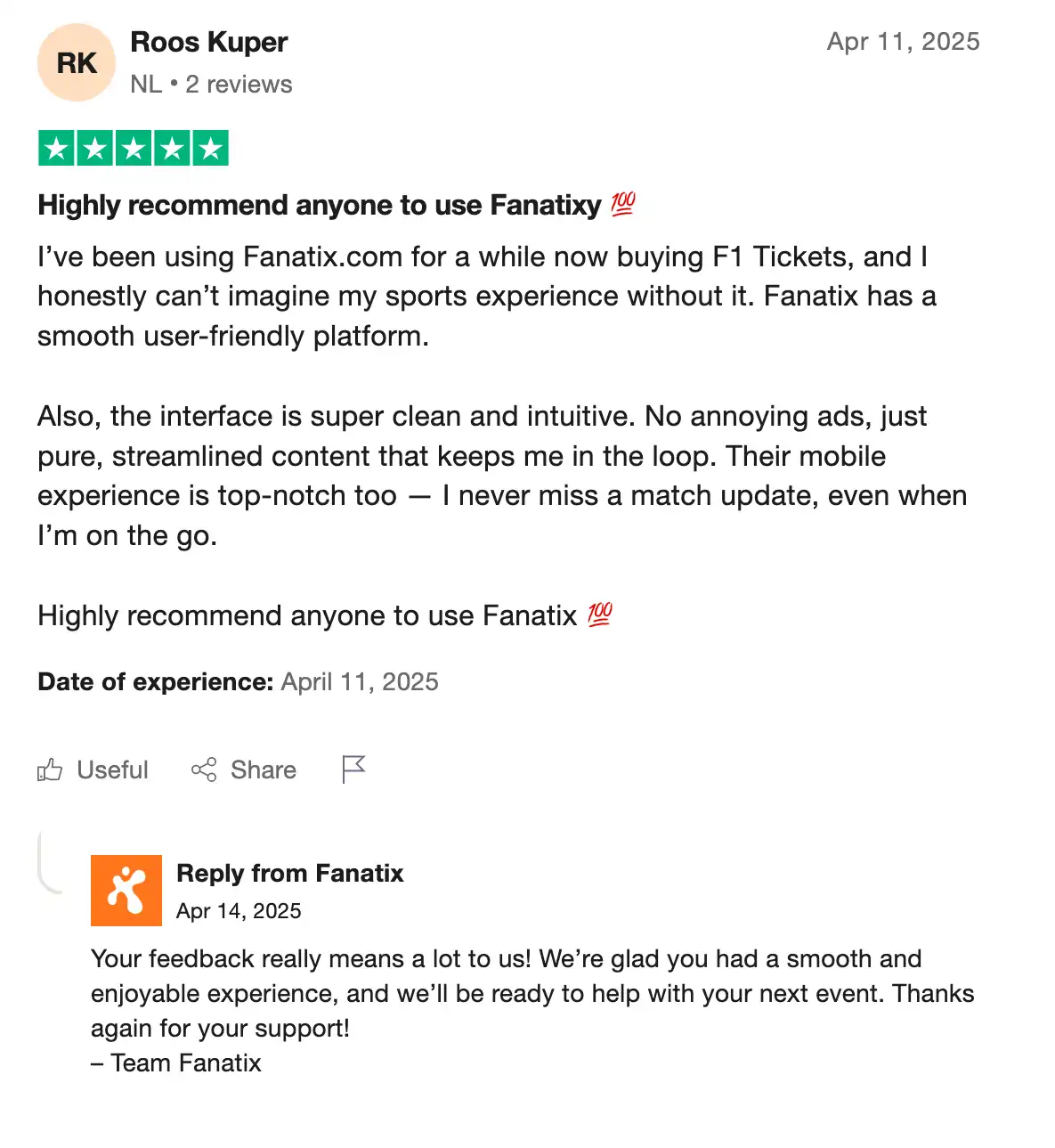The width and height of the screenshot is (1055, 1148).
Task: Open Roos Kuper's profile via the name
Action: tap(208, 42)
